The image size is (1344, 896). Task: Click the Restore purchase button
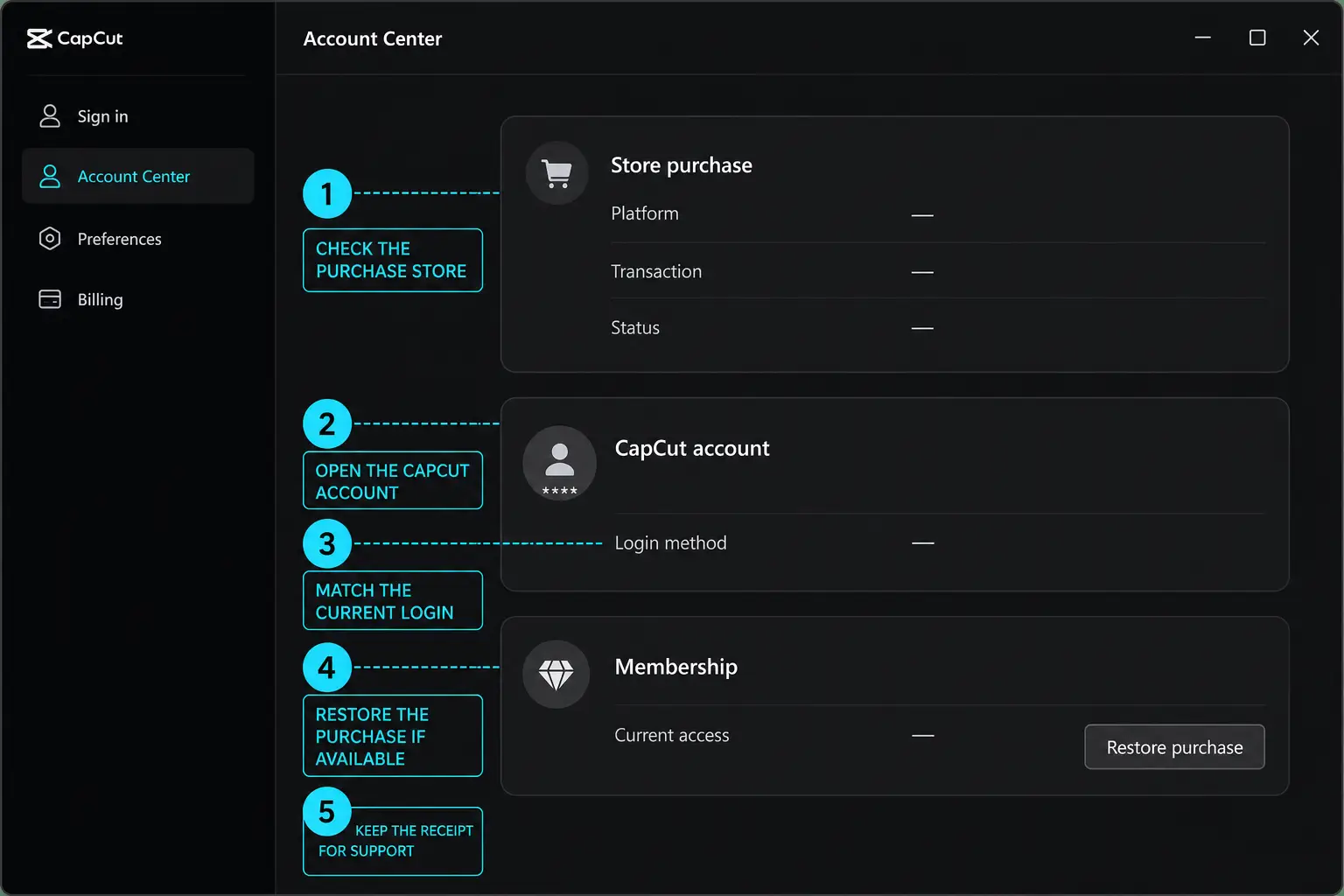1174,747
